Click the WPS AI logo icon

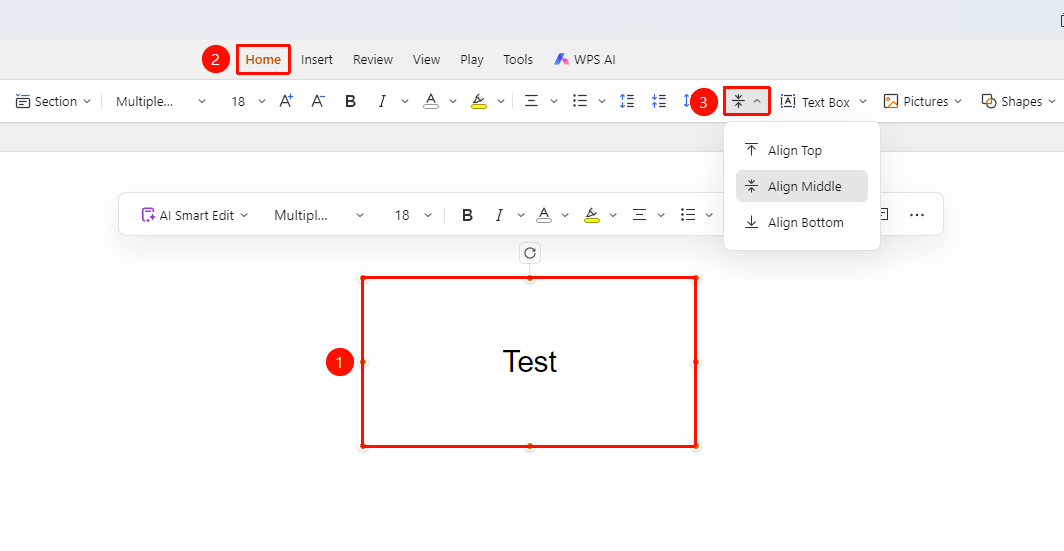[561, 59]
